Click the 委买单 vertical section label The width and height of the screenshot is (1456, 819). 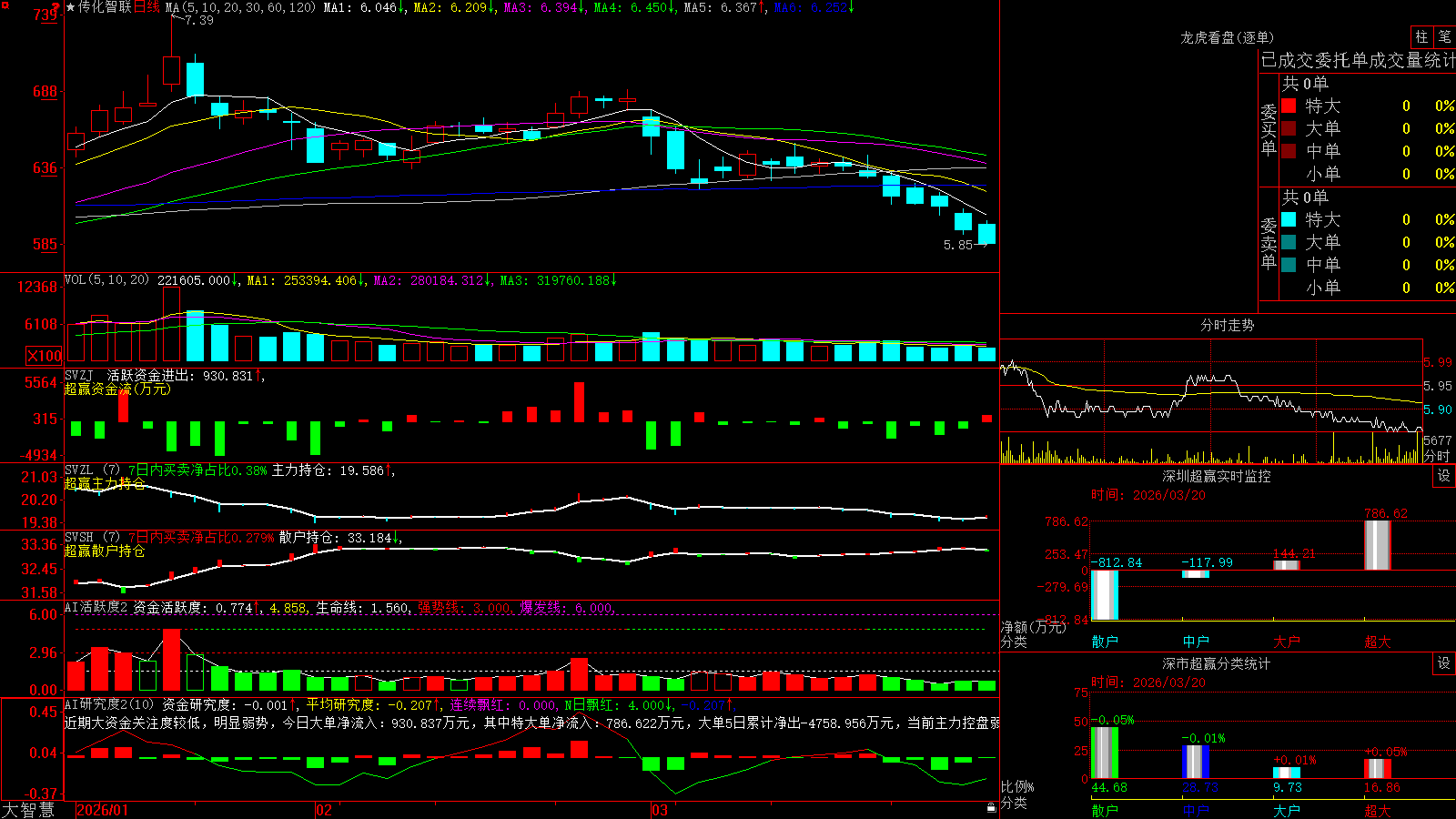click(1269, 130)
